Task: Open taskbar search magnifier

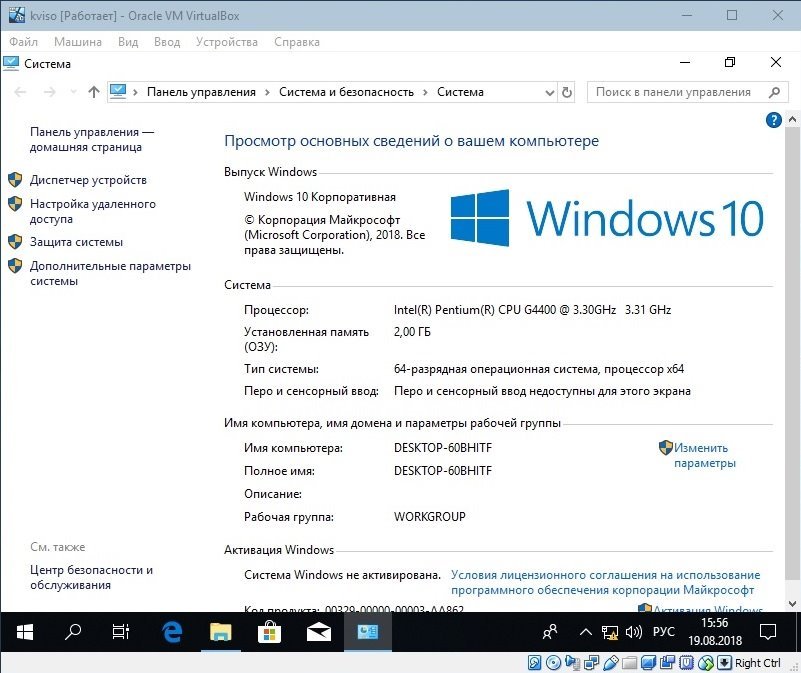Action: [73, 632]
